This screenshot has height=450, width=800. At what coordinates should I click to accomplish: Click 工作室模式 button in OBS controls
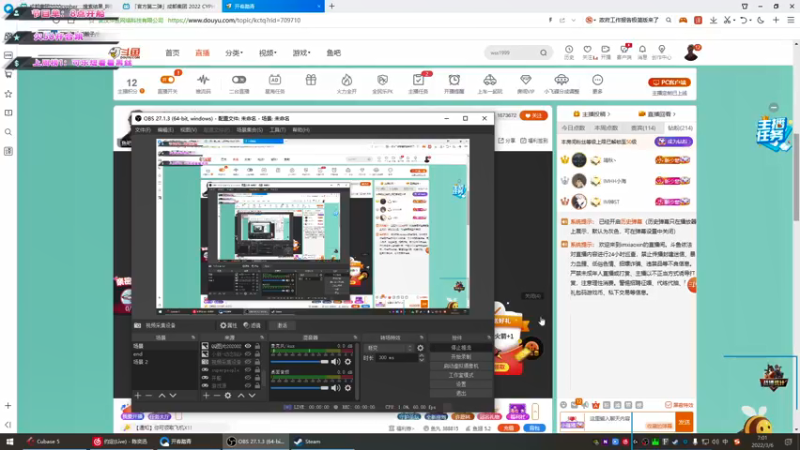[461, 375]
